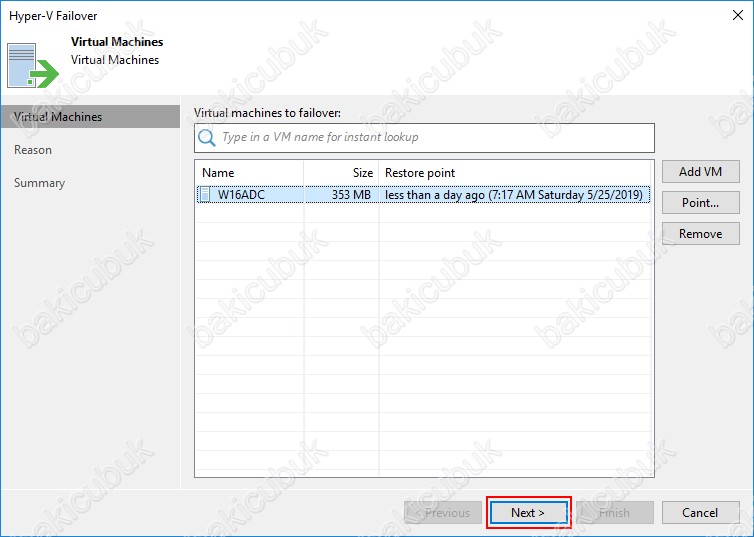Open the restore Point... selection

tap(700, 203)
